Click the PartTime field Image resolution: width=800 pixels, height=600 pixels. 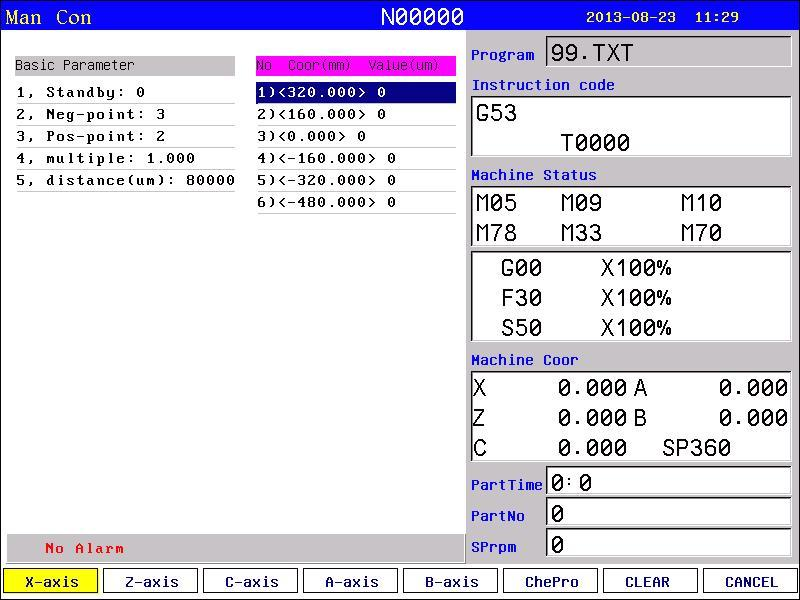click(668, 481)
